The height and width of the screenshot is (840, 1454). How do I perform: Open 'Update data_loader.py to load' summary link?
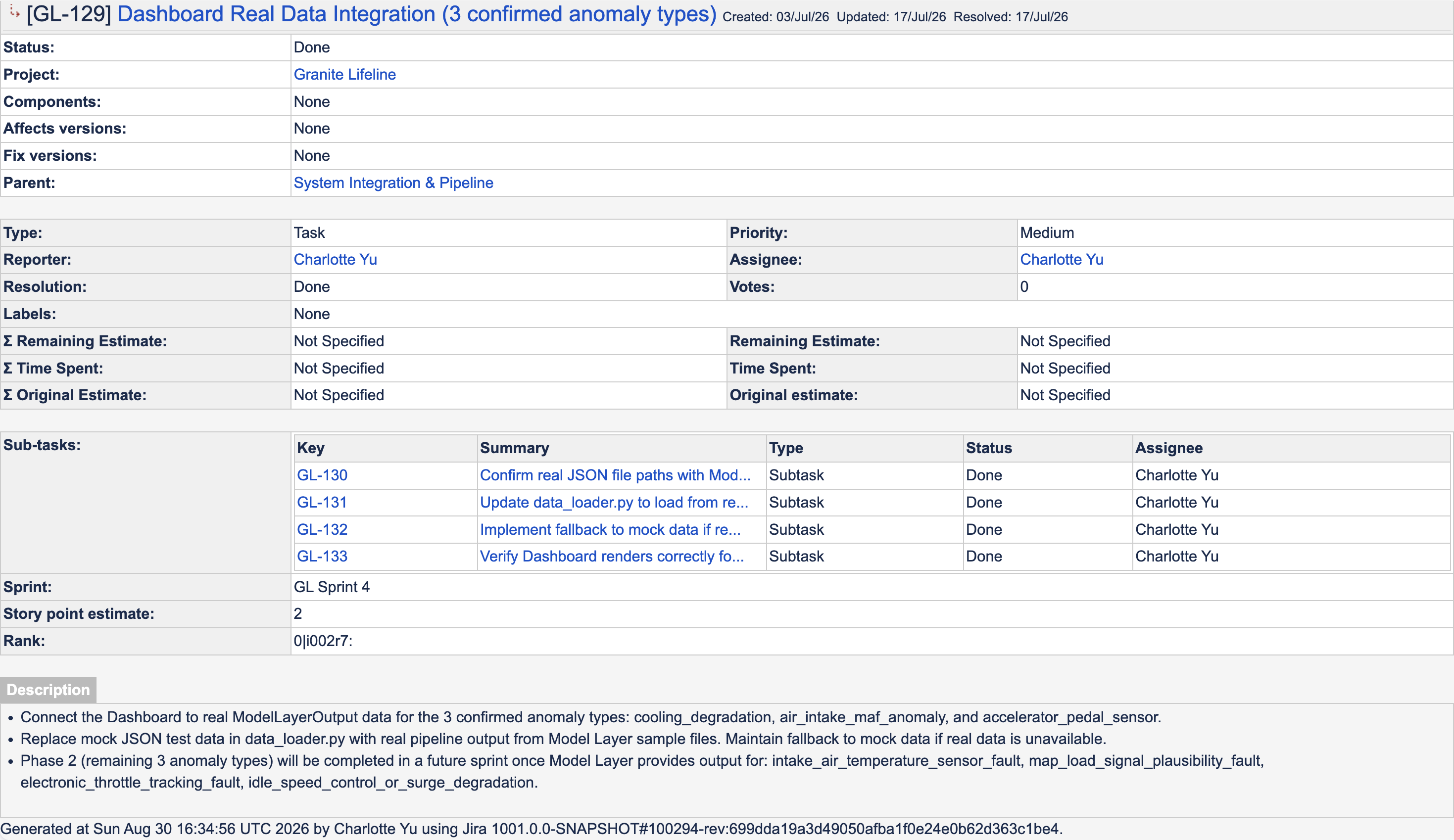(x=614, y=503)
